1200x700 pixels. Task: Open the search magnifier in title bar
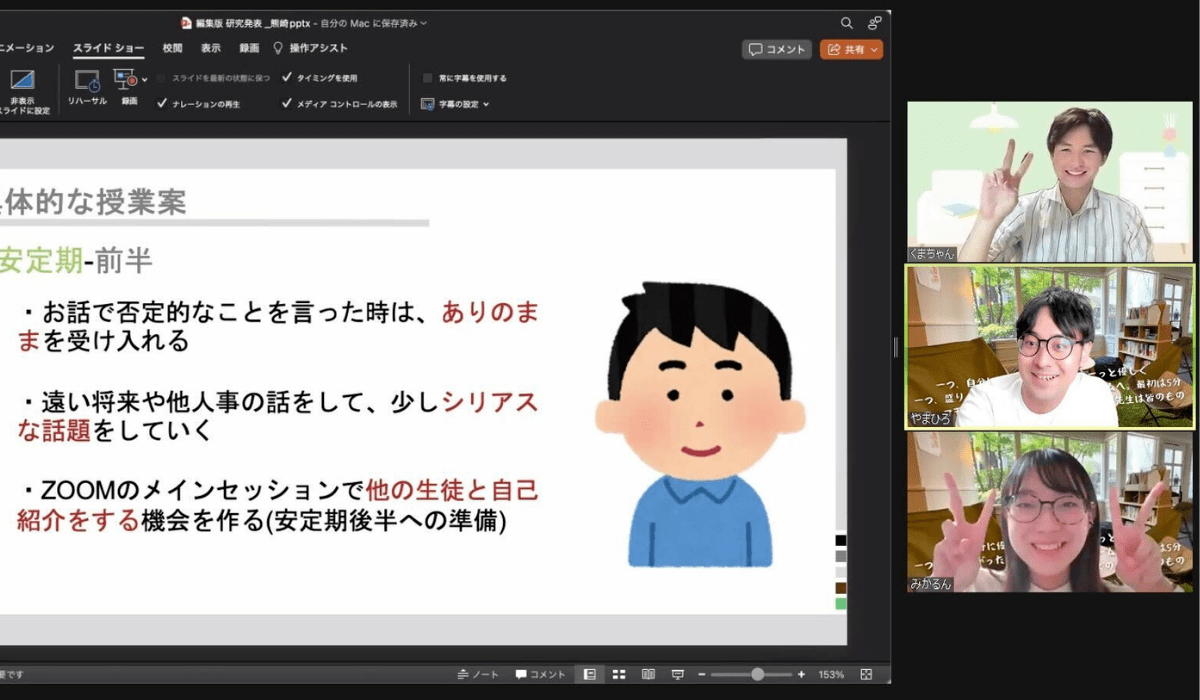click(x=846, y=23)
